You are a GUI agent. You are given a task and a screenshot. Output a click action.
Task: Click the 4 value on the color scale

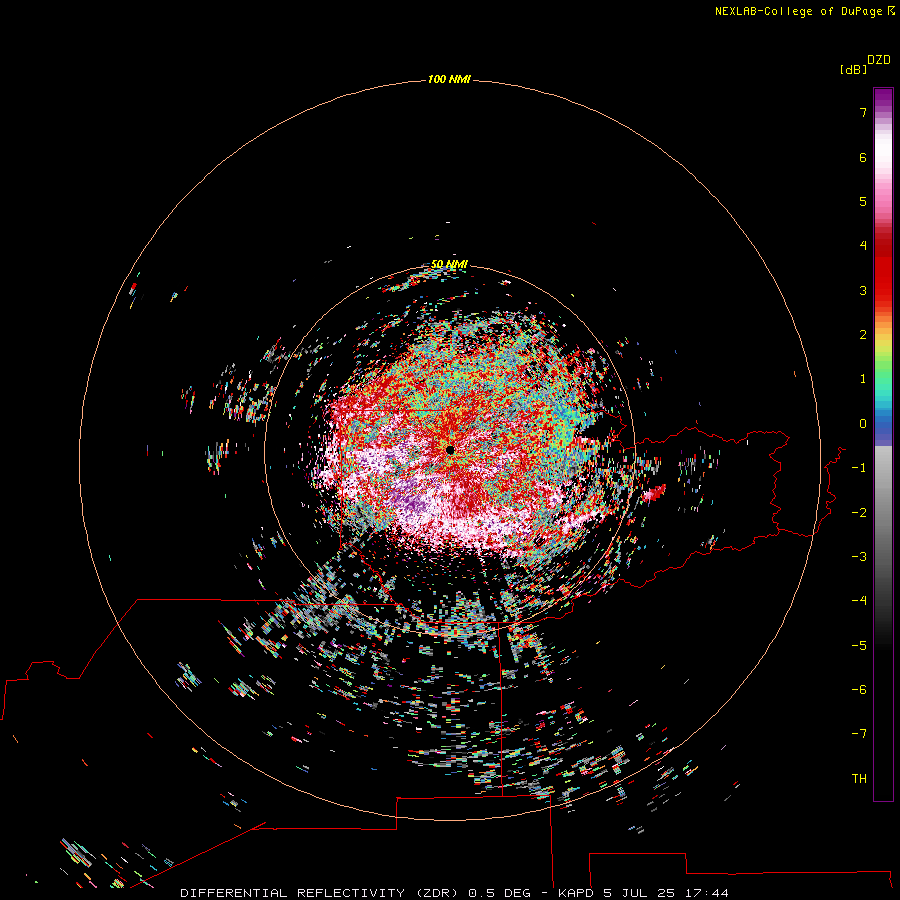point(863,246)
